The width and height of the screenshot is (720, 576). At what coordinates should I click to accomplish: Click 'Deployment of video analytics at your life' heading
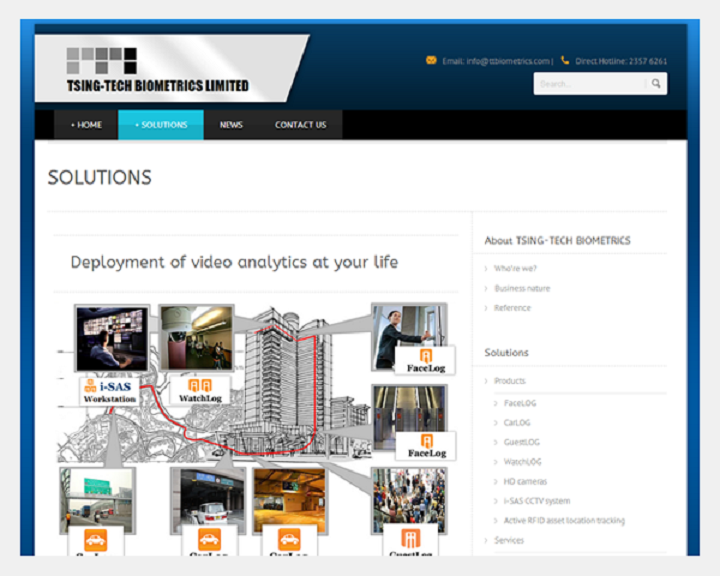click(234, 262)
